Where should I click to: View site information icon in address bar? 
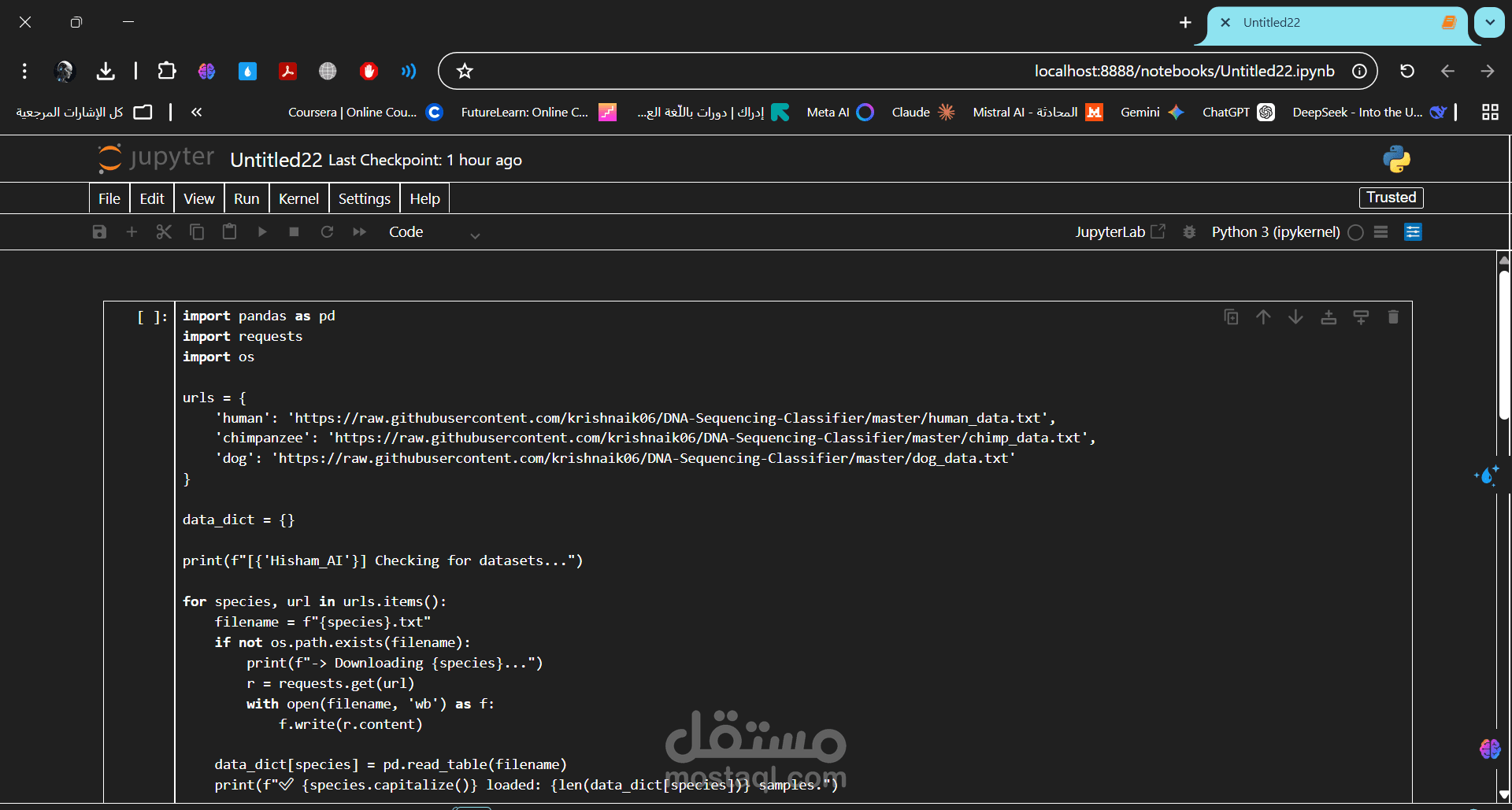click(1359, 71)
